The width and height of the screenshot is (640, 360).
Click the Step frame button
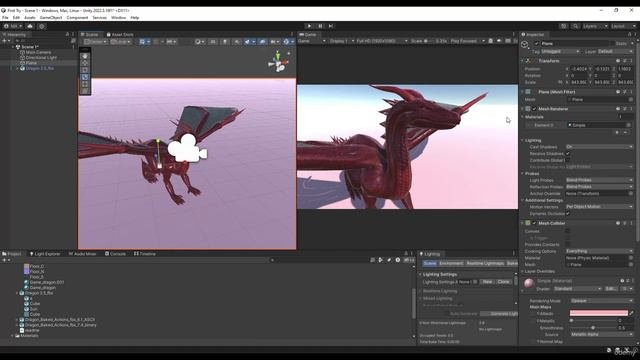click(331, 26)
